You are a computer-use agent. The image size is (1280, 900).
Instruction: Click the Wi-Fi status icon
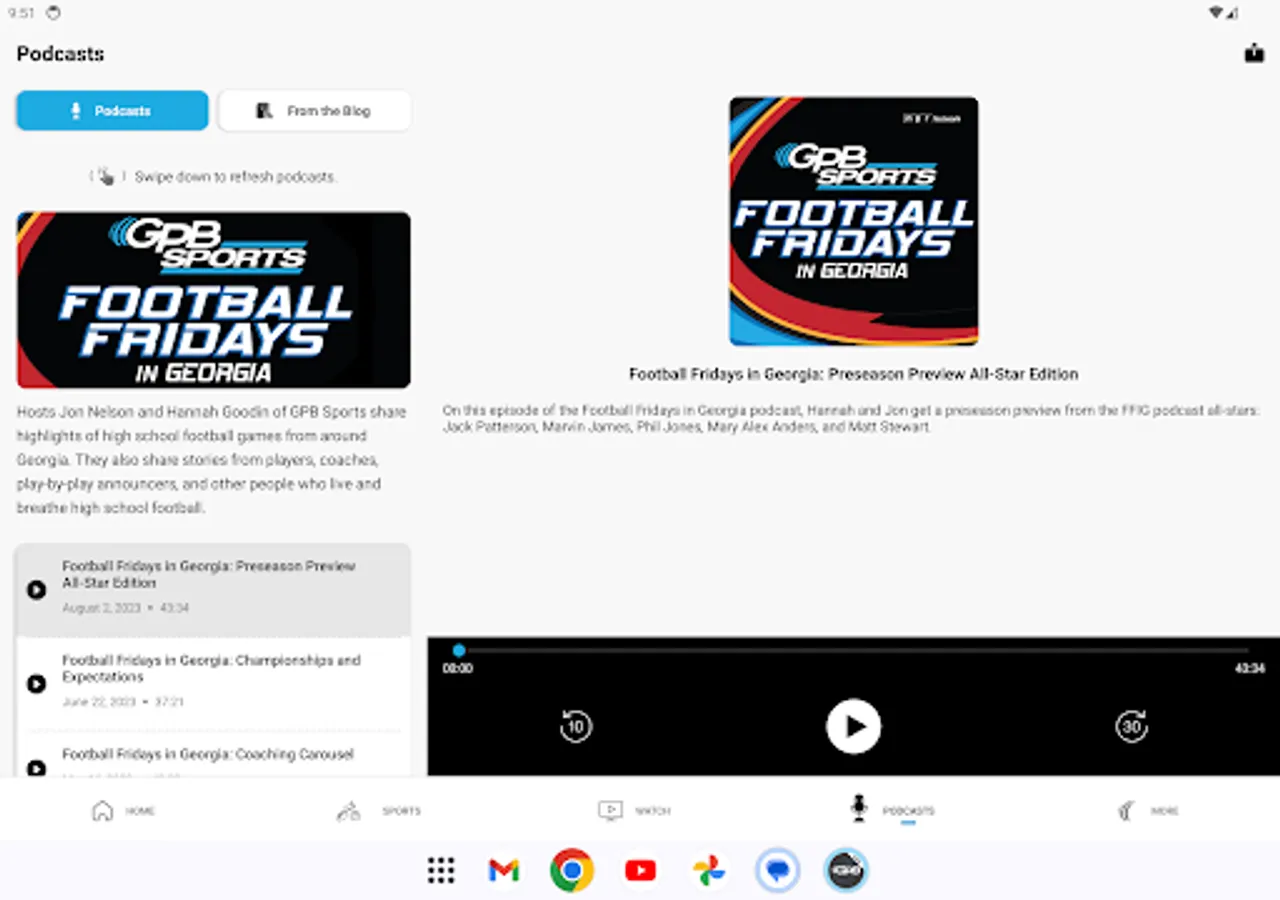coord(1216,13)
